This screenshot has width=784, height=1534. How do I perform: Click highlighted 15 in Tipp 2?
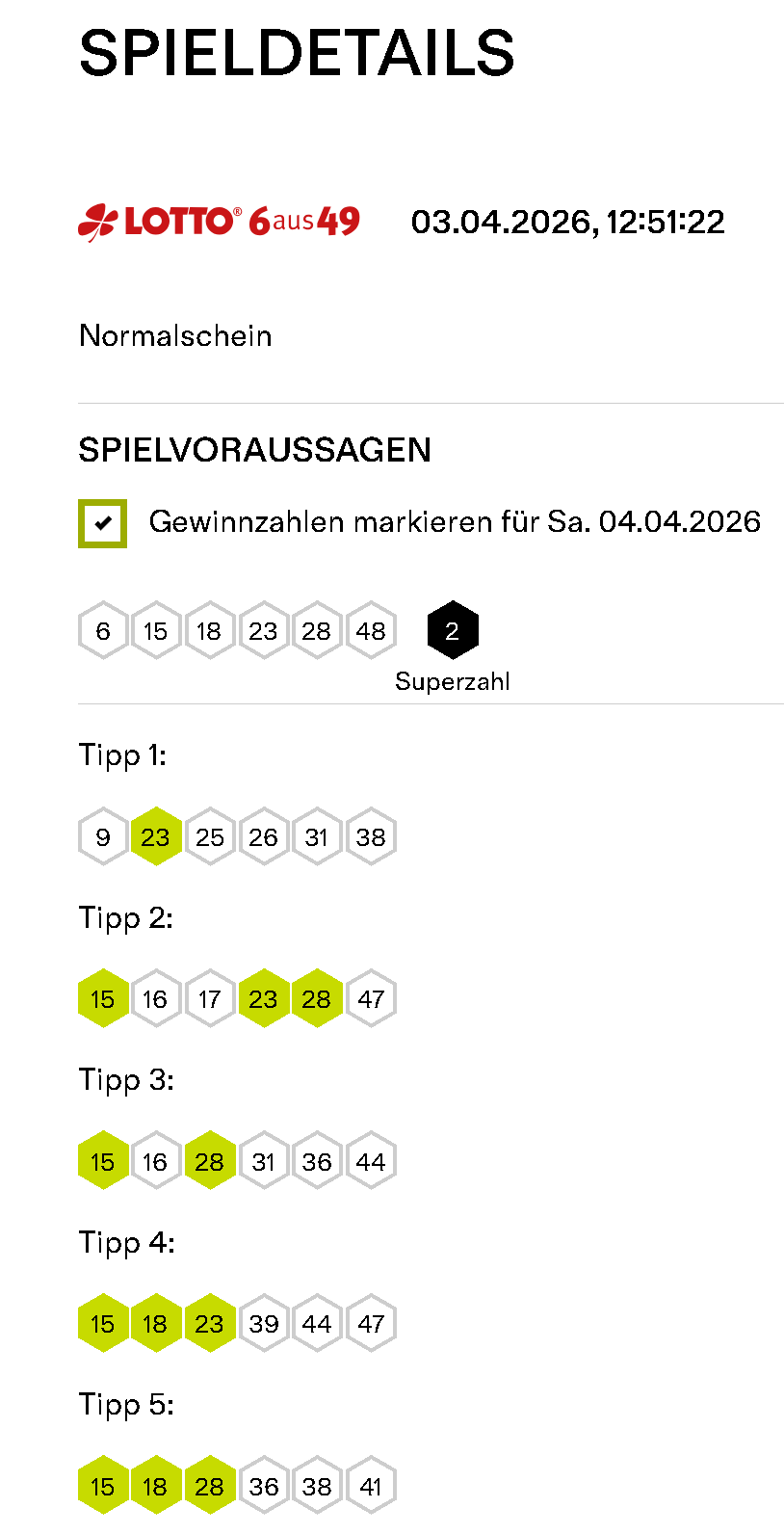pyautogui.click(x=103, y=999)
